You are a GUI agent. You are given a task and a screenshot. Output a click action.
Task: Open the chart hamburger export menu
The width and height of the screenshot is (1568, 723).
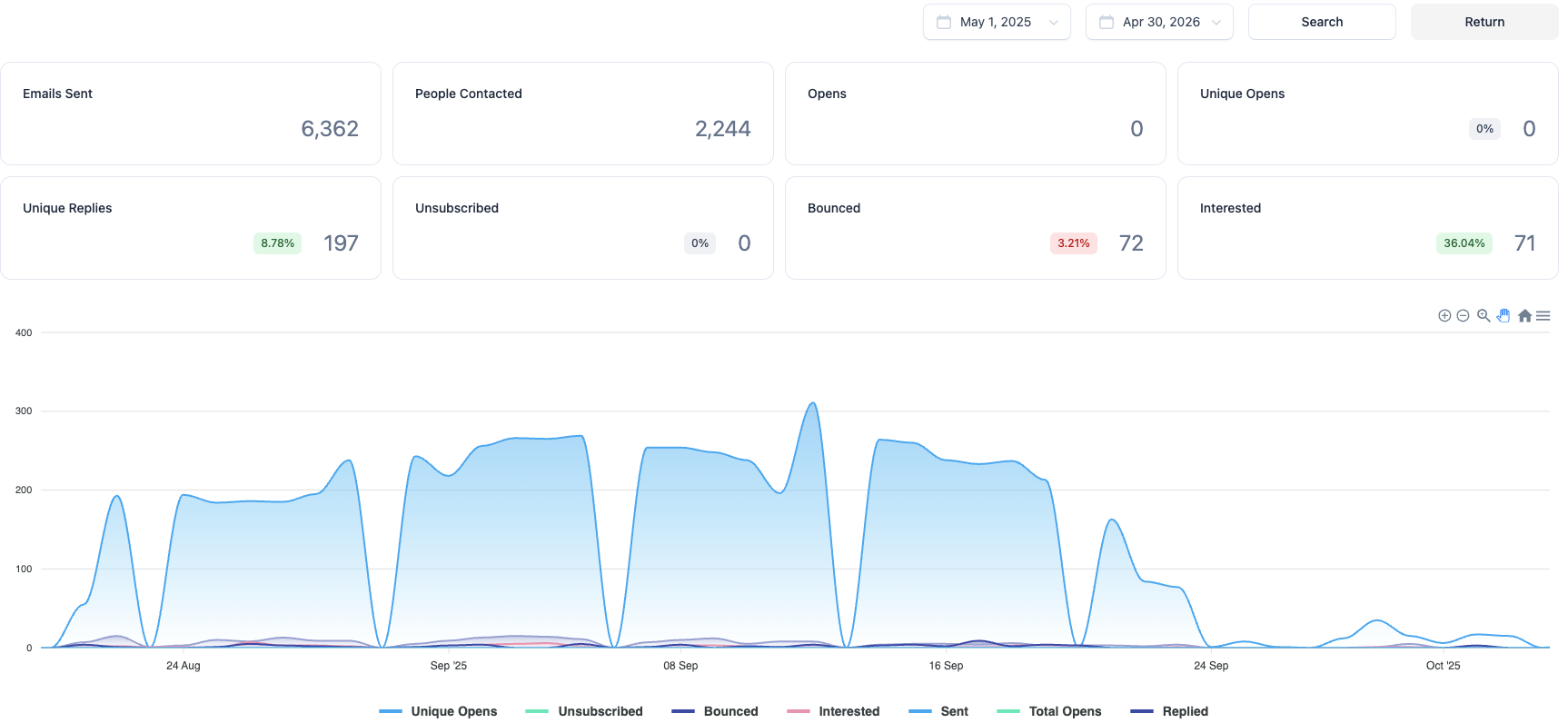(x=1543, y=316)
